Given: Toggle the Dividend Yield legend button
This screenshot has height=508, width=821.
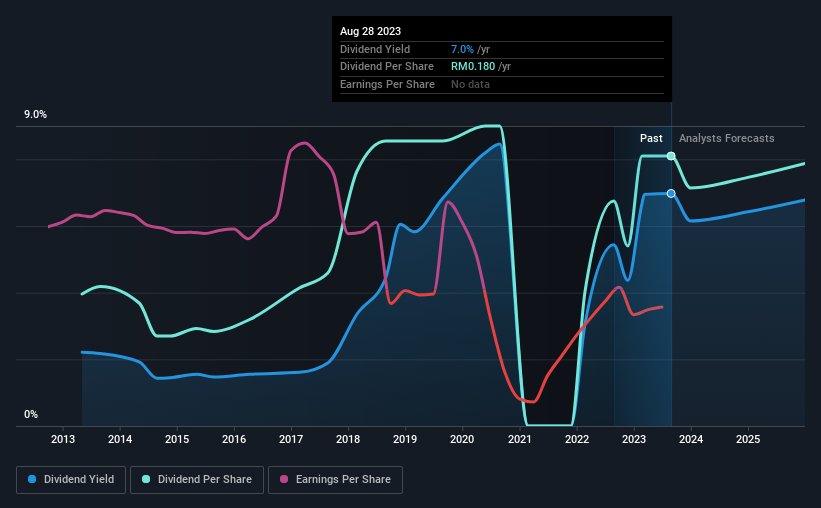Looking at the screenshot, I should click(x=71, y=480).
